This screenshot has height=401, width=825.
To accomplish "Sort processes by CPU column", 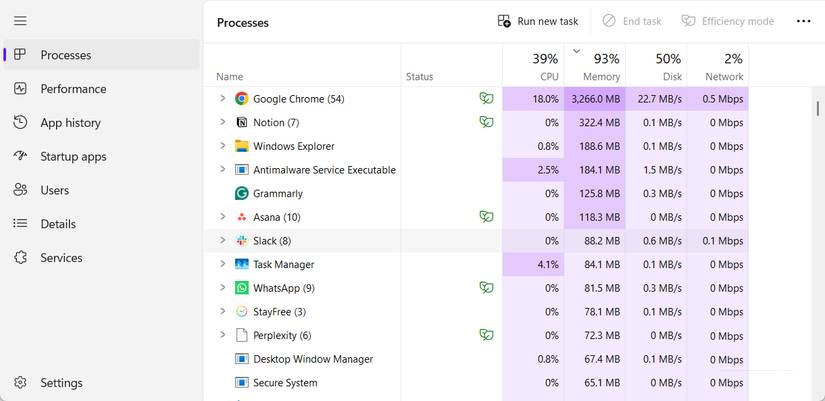I will point(533,65).
